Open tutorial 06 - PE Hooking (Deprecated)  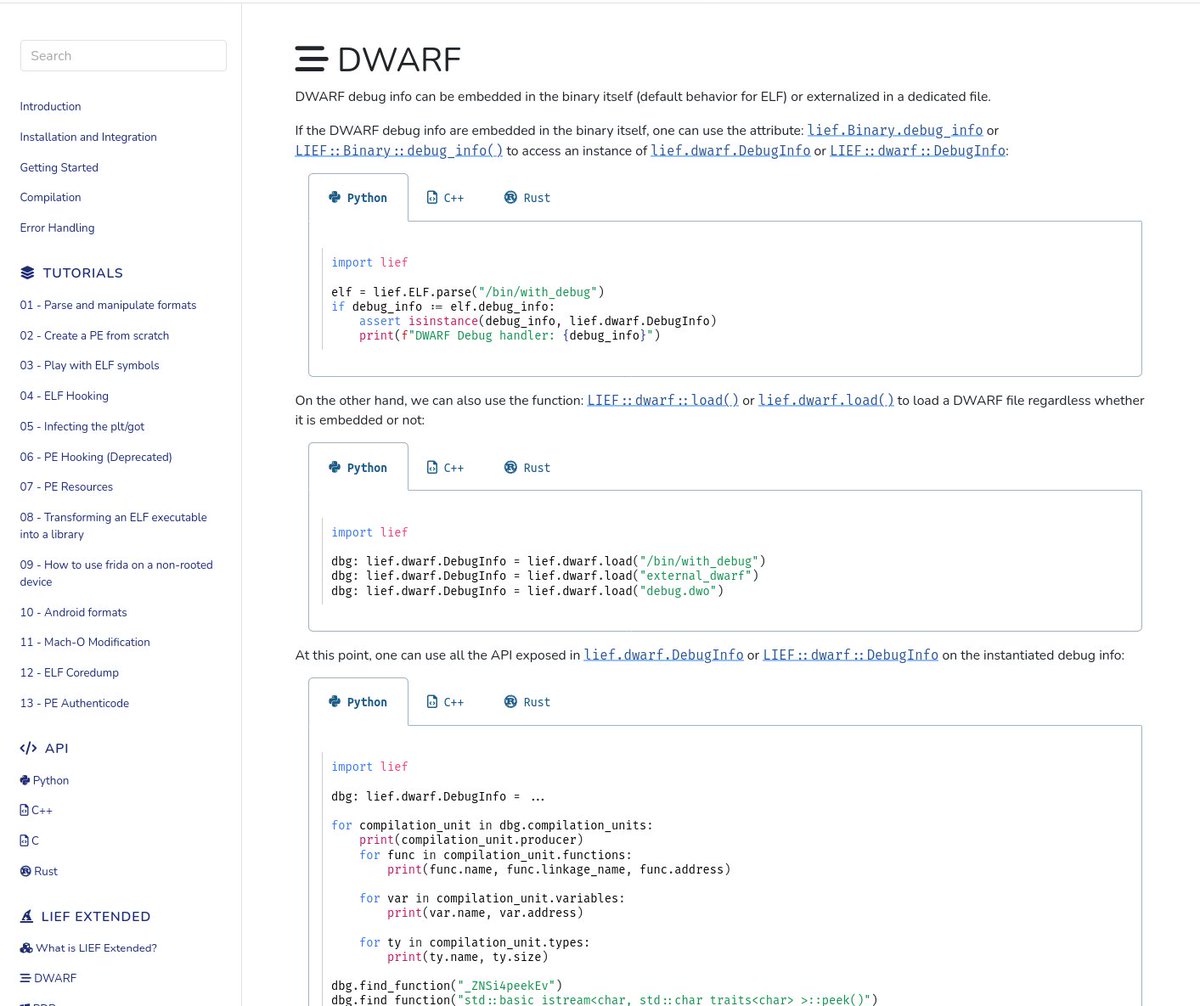coord(96,457)
